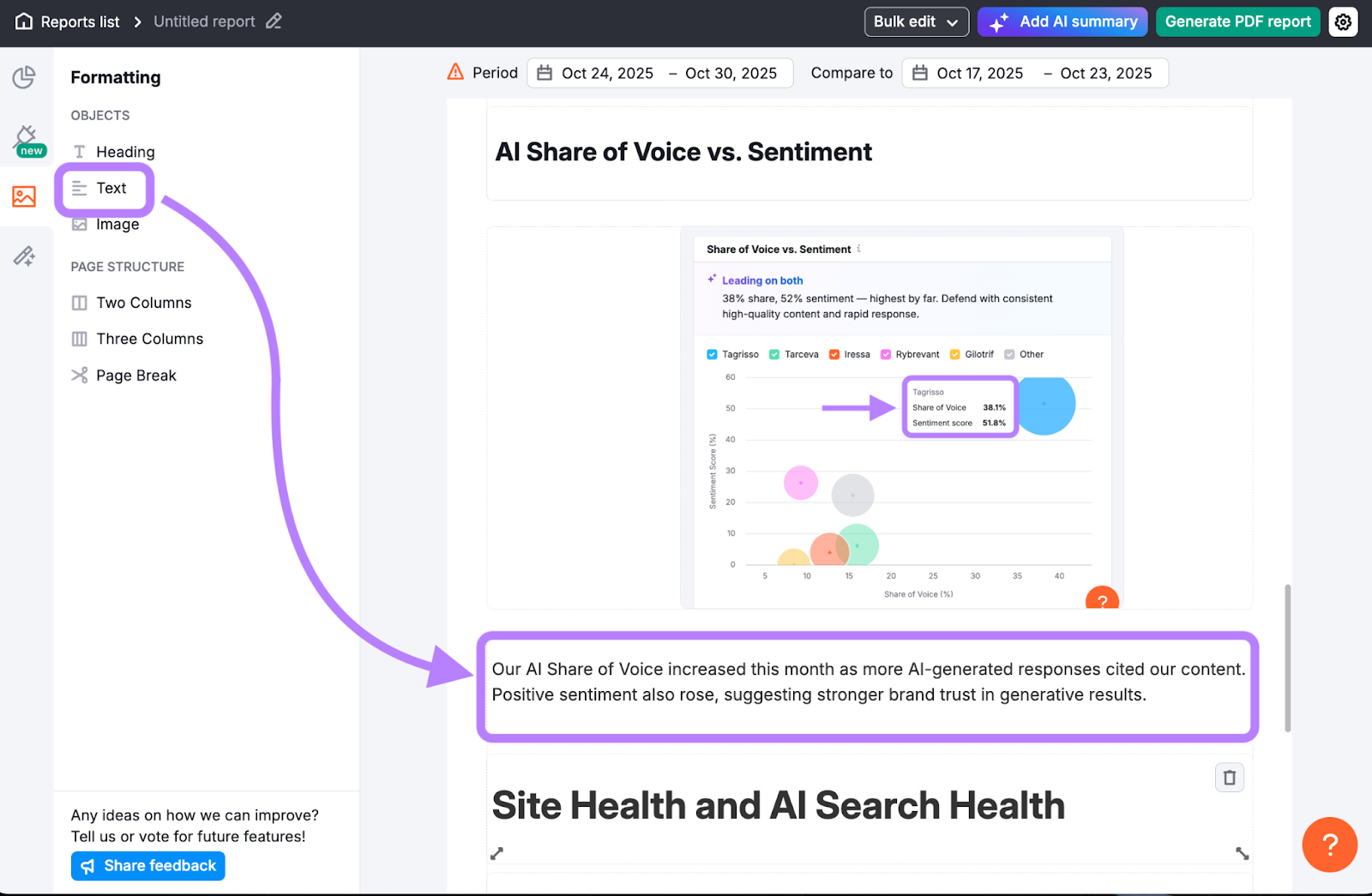The width and height of the screenshot is (1372, 896).
Task: Open the magic wand design tool
Action: click(x=25, y=255)
